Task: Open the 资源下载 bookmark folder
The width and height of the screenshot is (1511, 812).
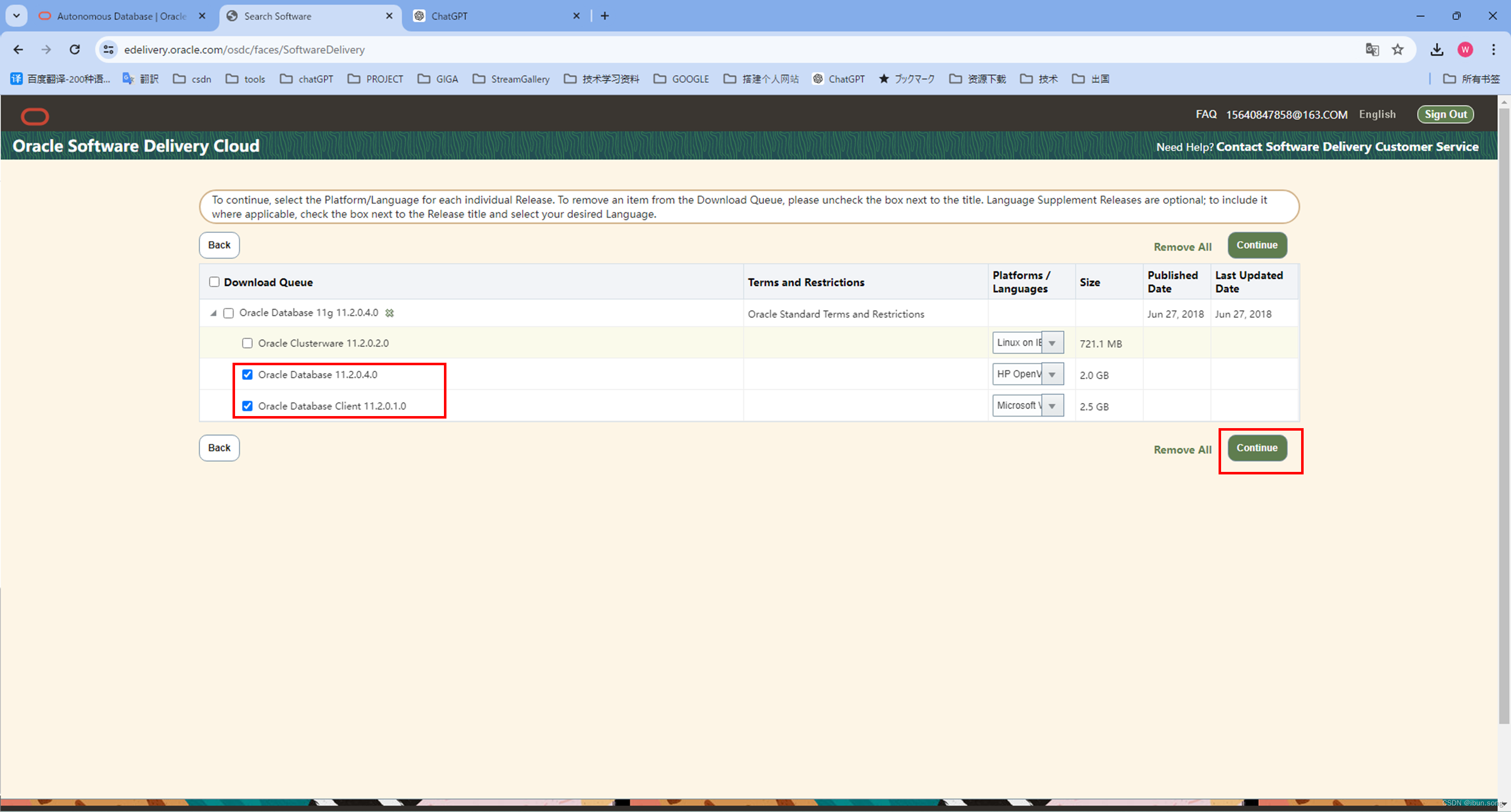Action: 977,78
